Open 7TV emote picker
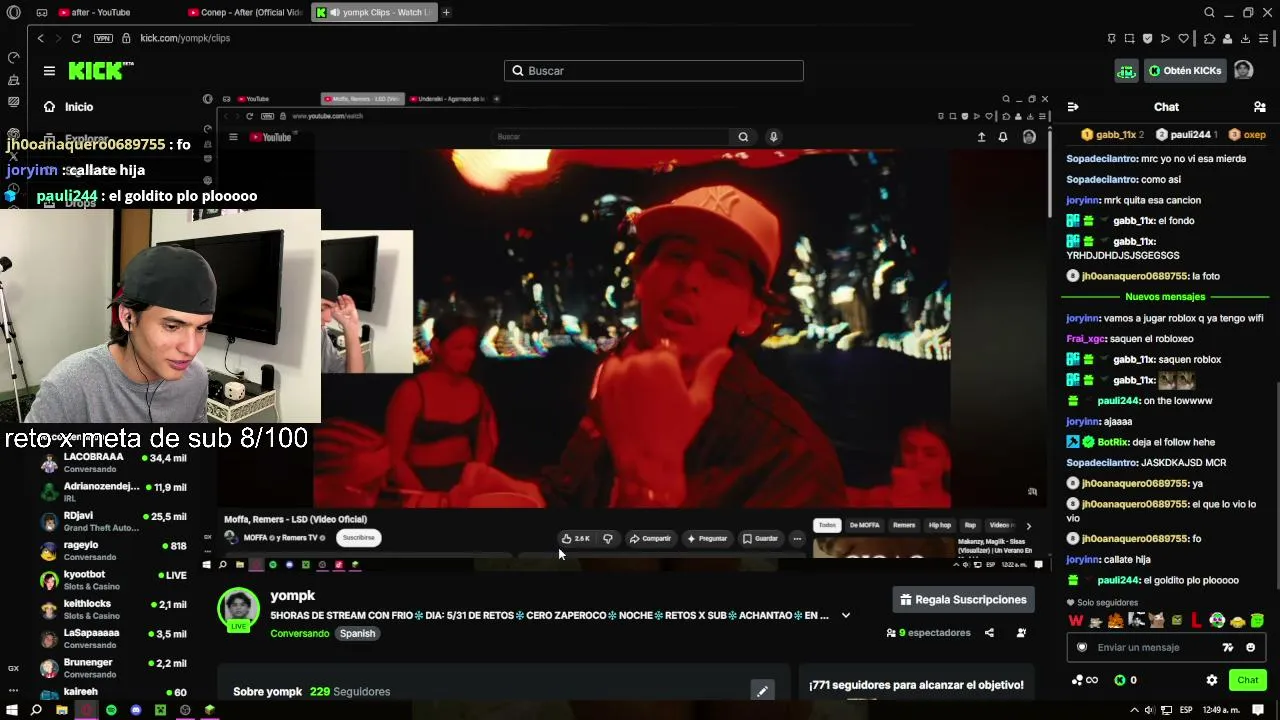 (1228, 647)
